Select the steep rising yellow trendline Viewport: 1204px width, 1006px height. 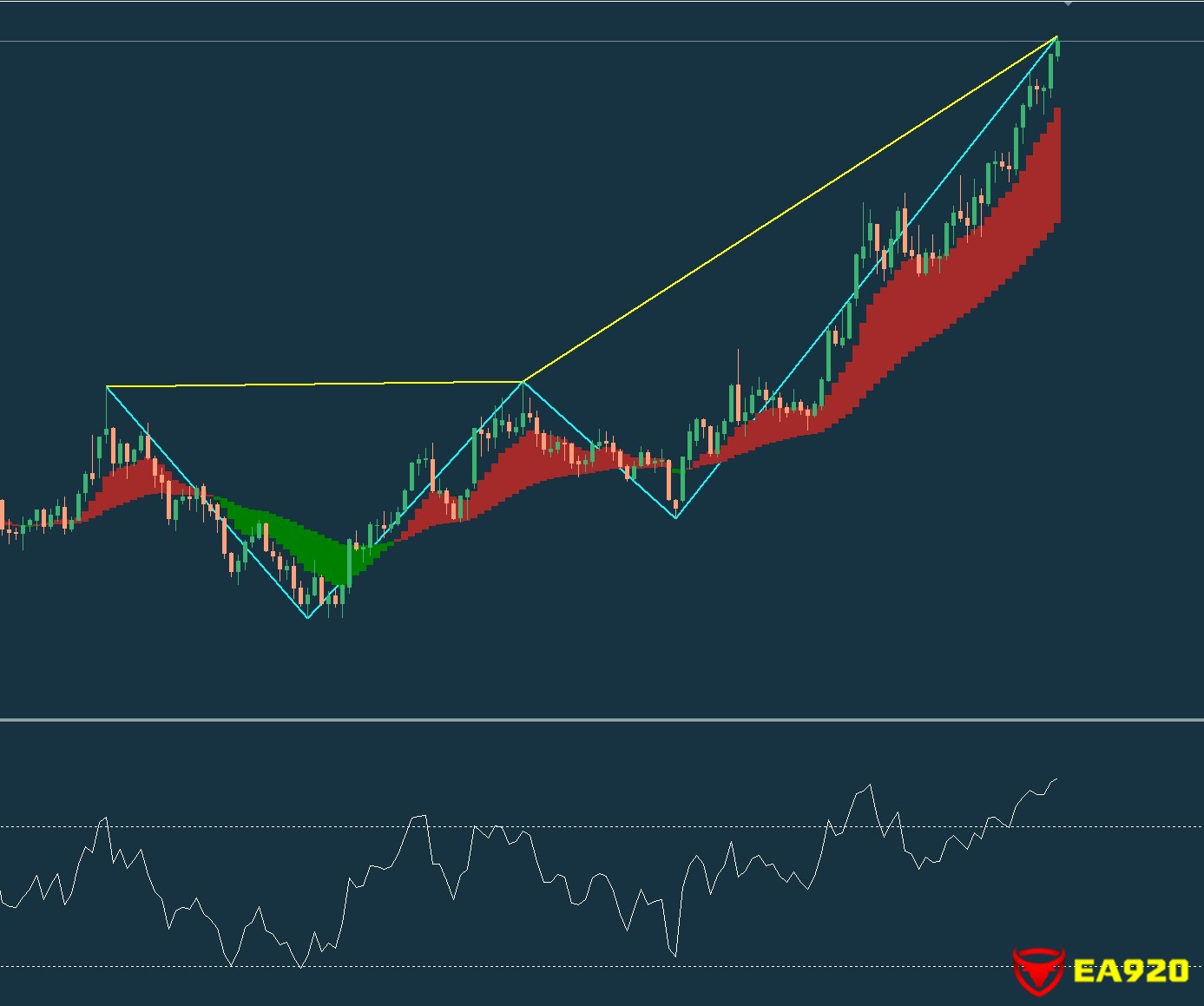tap(790, 208)
